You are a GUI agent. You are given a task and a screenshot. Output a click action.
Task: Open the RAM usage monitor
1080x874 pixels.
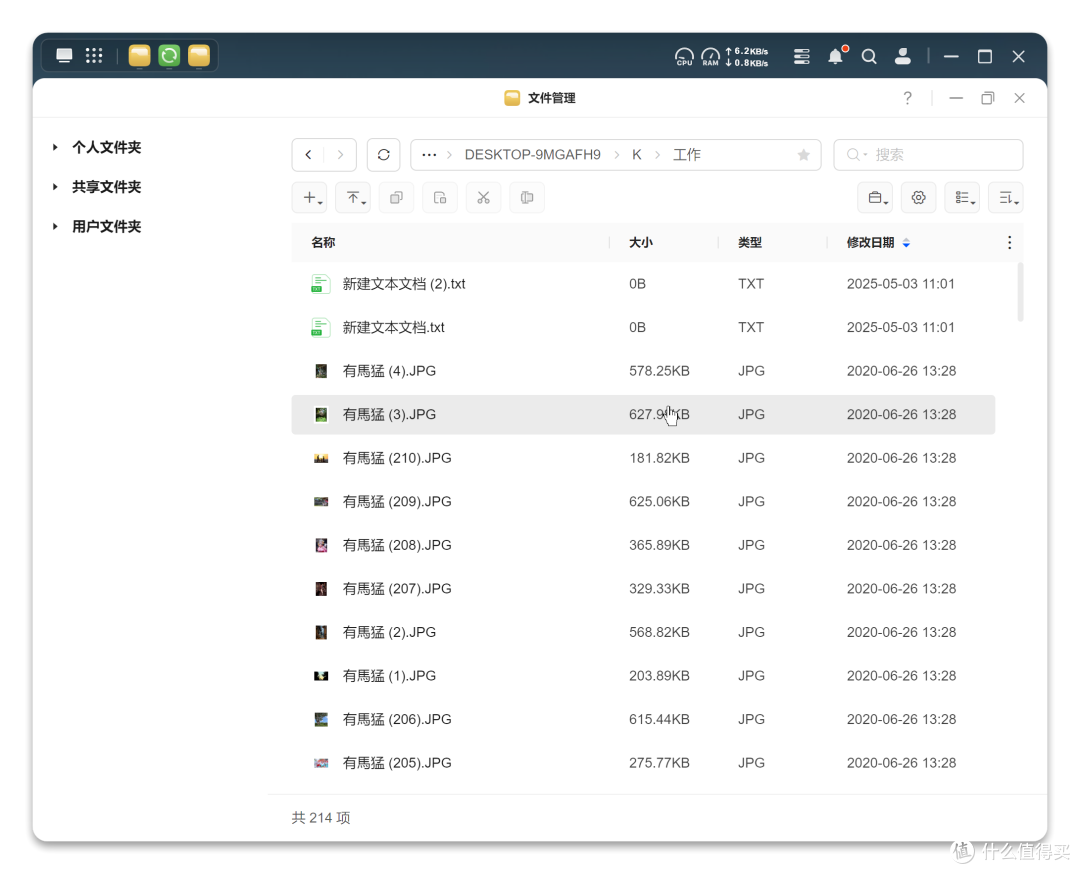[x=710, y=56]
